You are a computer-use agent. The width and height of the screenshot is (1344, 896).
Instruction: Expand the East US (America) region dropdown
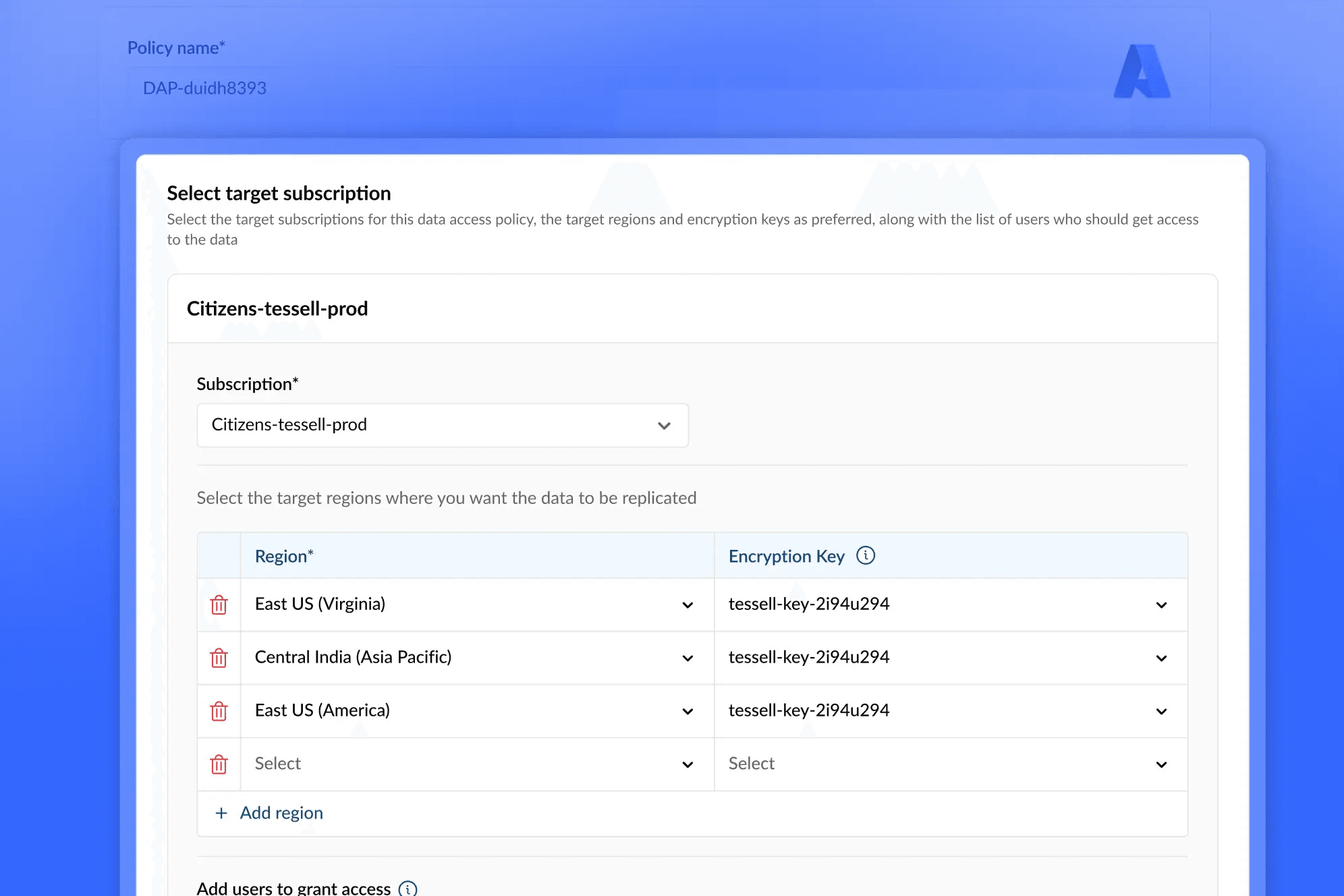tap(477, 711)
